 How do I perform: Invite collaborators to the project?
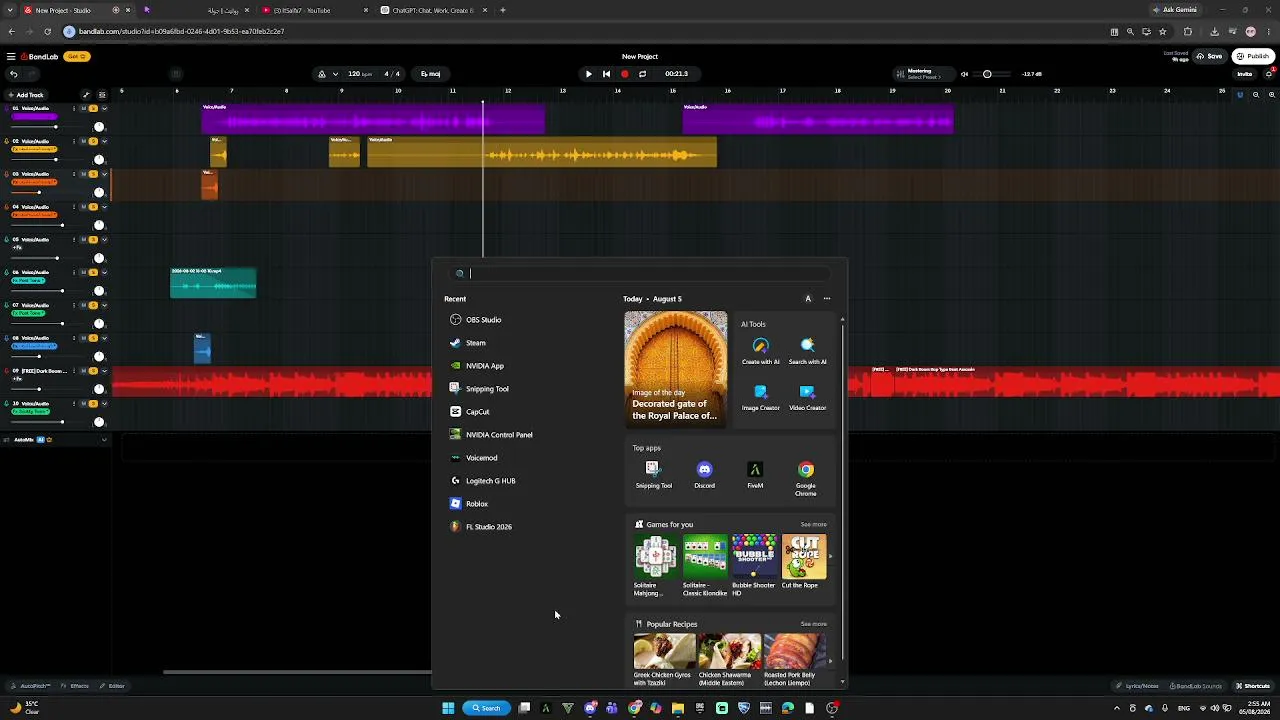click(x=1245, y=74)
